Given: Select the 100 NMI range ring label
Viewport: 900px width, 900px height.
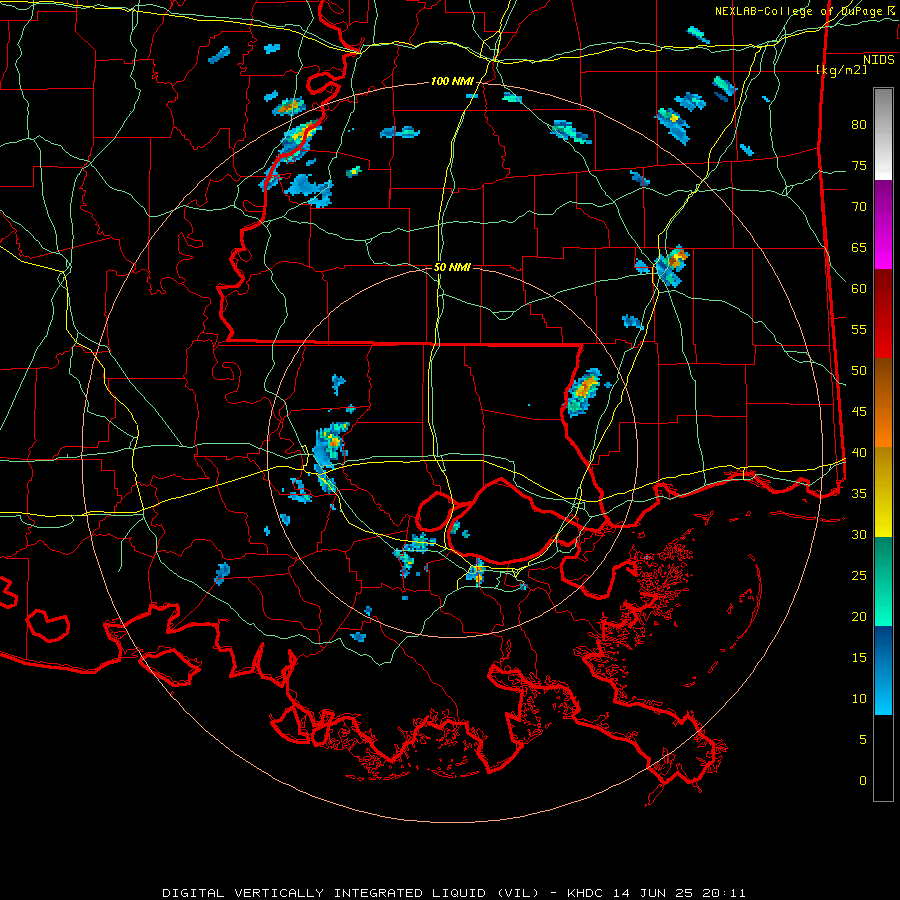Looking at the screenshot, I should 452,82.
